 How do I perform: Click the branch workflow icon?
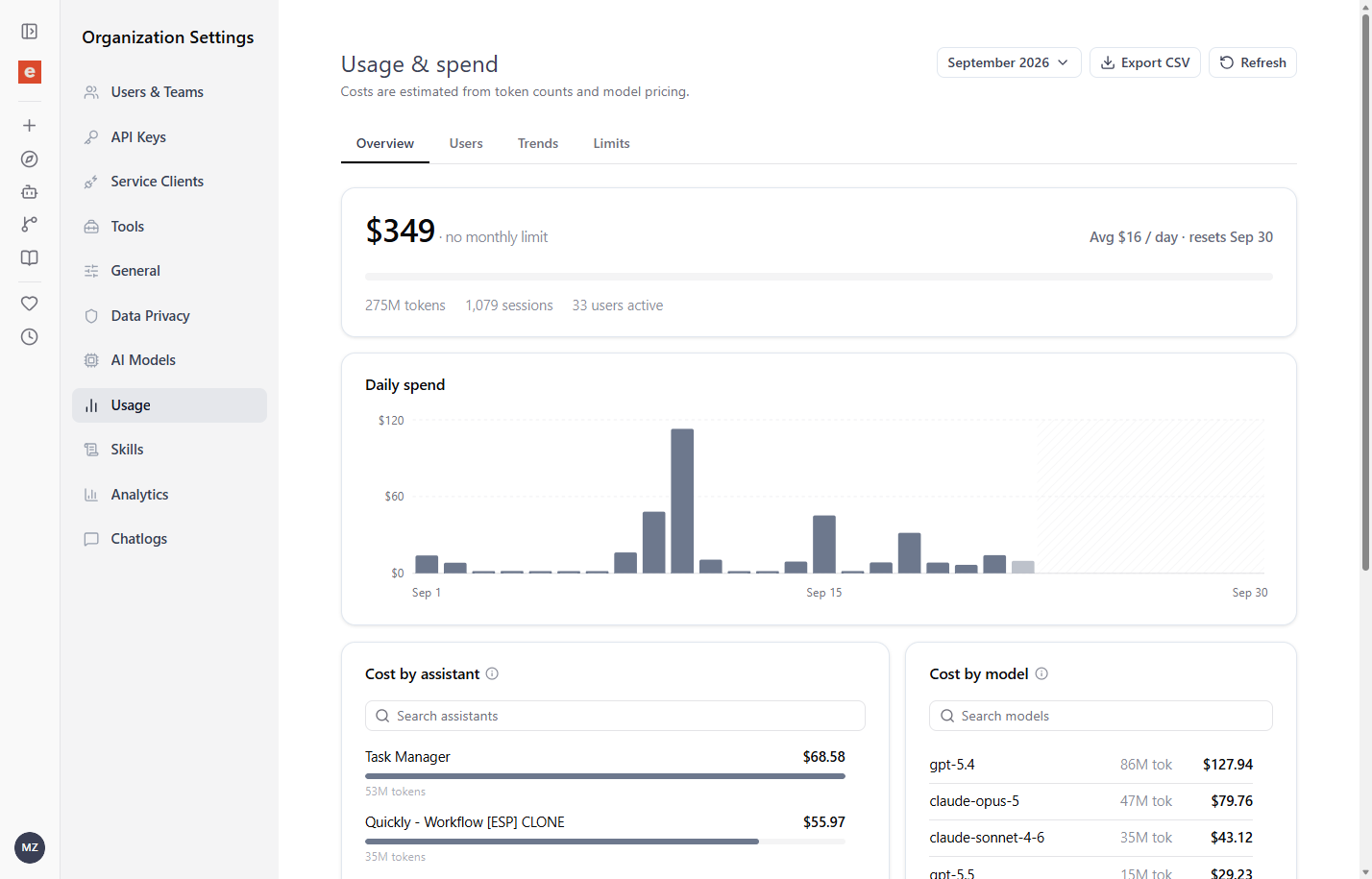click(x=30, y=224)
